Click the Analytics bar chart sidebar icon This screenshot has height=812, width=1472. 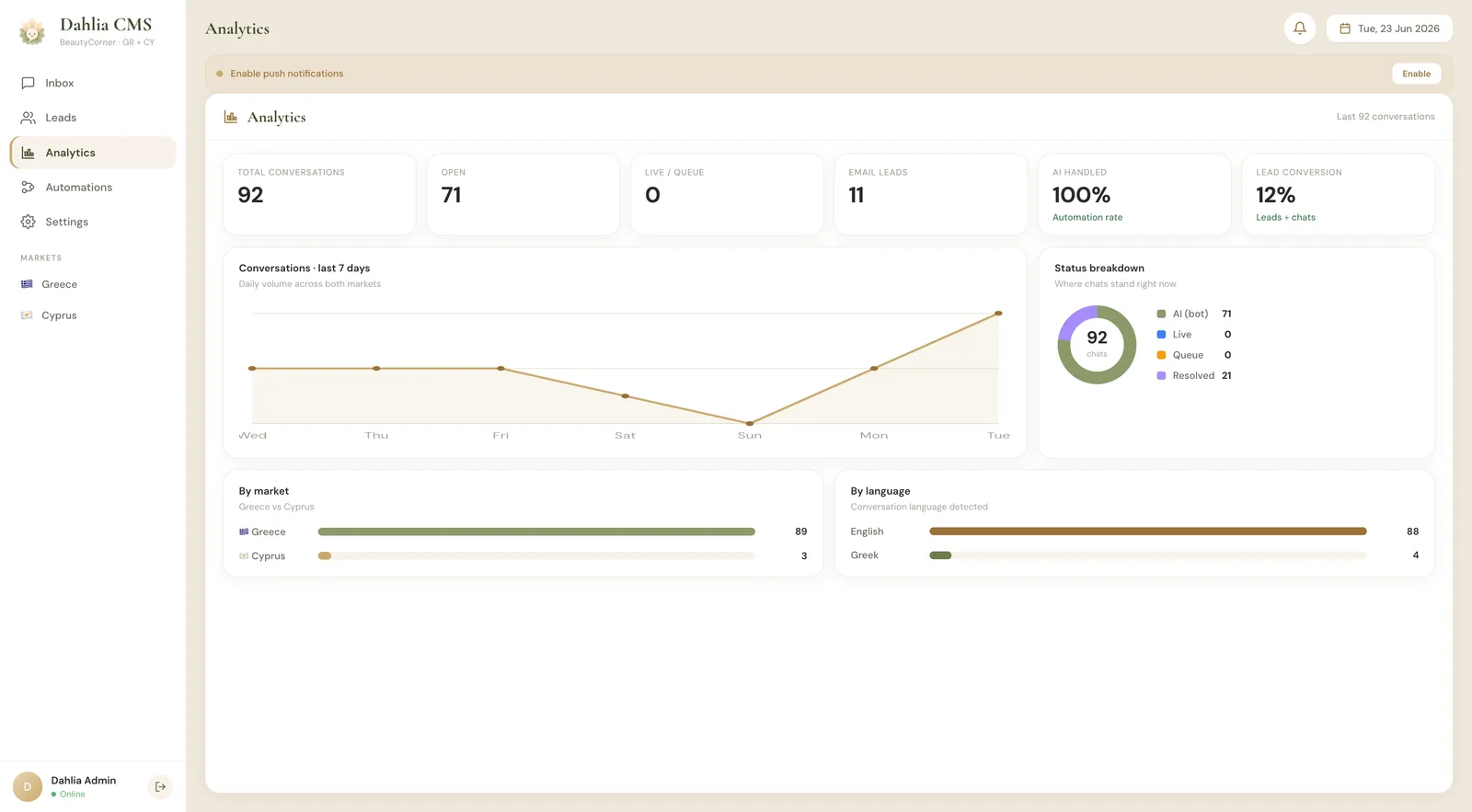pos(29,153)
